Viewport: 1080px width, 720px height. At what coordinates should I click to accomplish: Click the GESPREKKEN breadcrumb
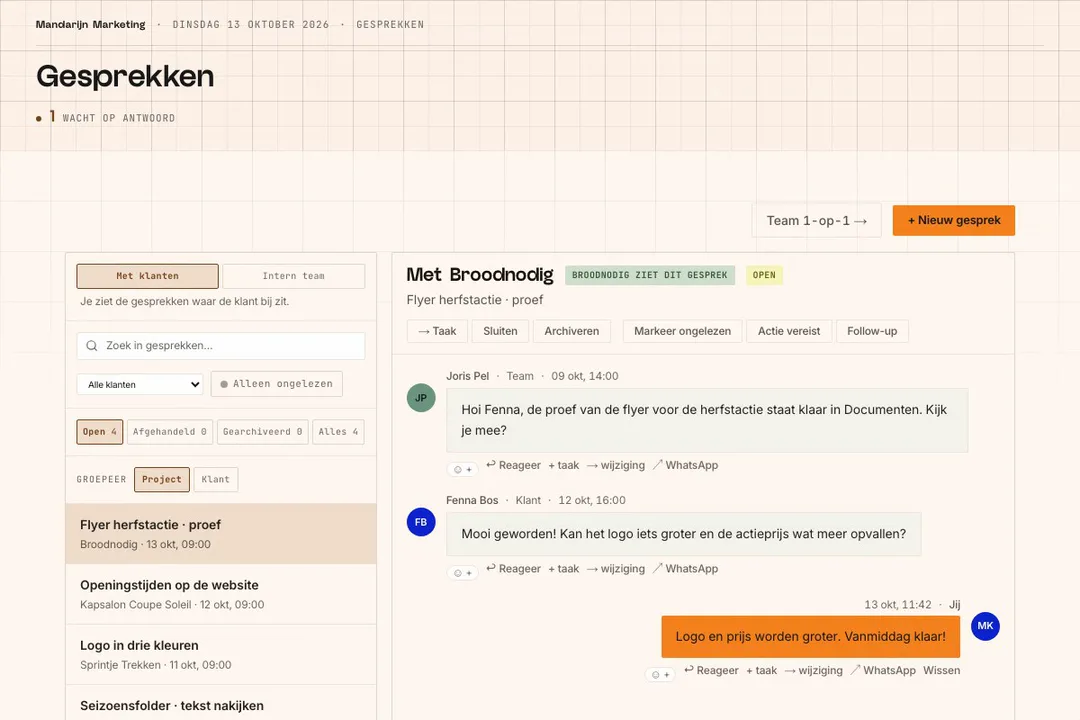(x=390, y=25)
